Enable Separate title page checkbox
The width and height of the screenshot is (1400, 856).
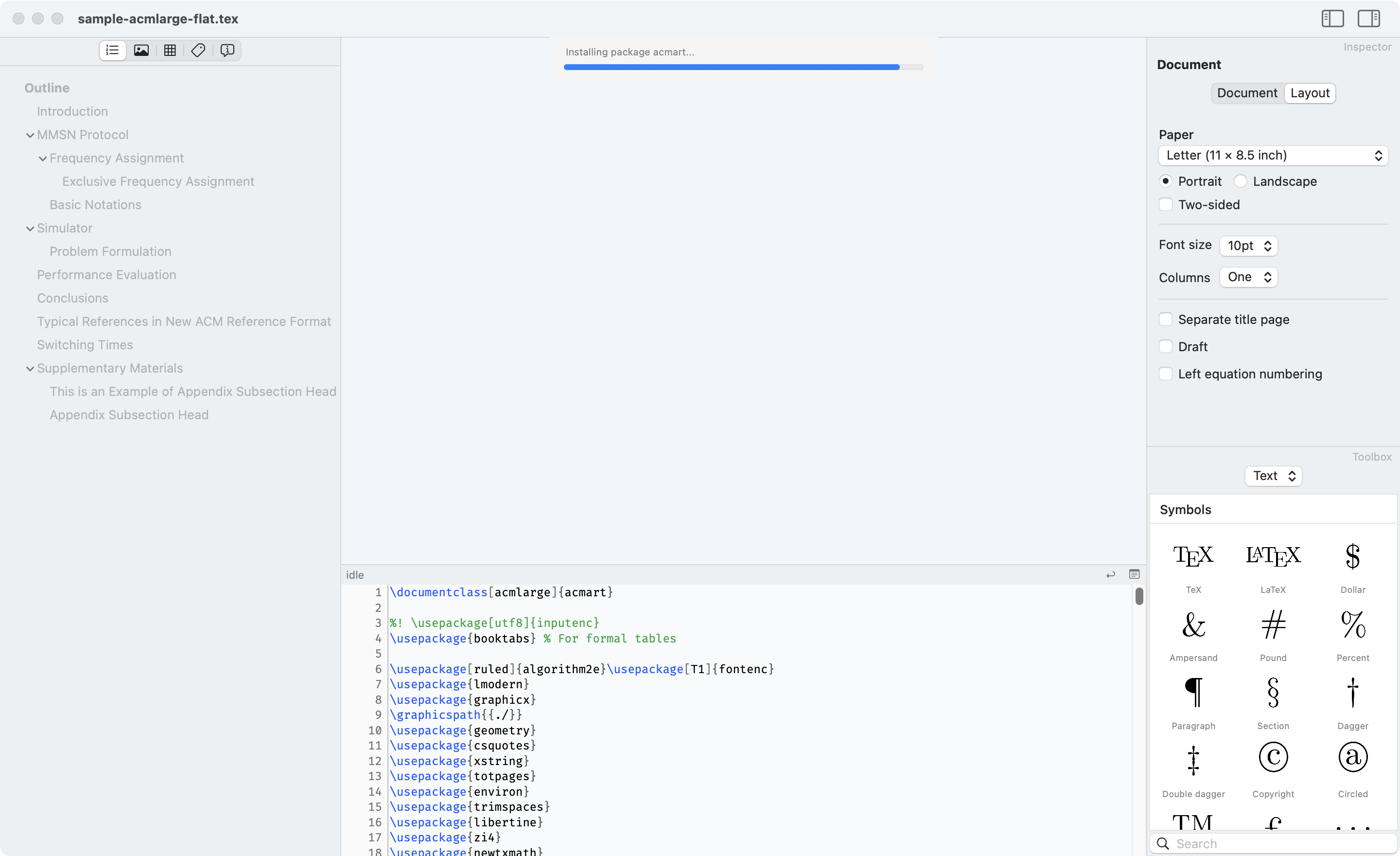(1165, 320)
